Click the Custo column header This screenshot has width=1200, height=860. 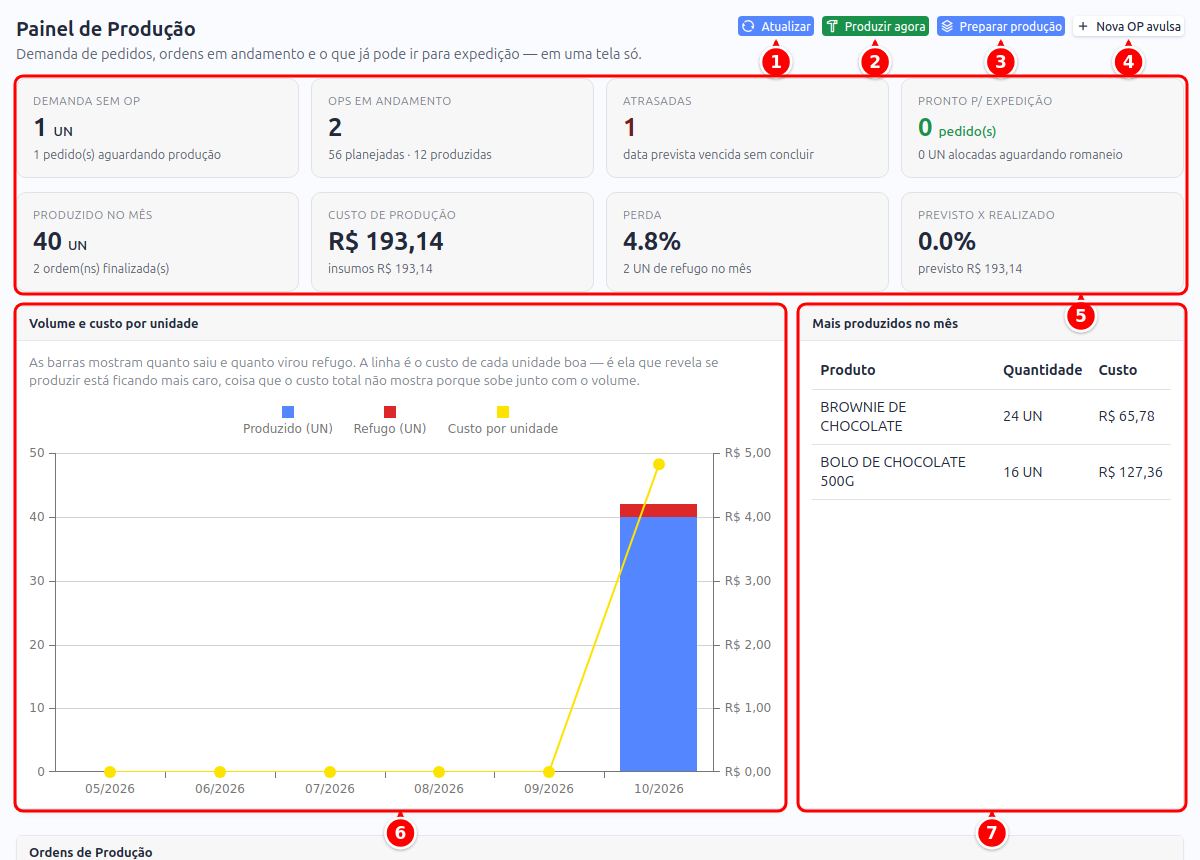(x=1118, y=370)
